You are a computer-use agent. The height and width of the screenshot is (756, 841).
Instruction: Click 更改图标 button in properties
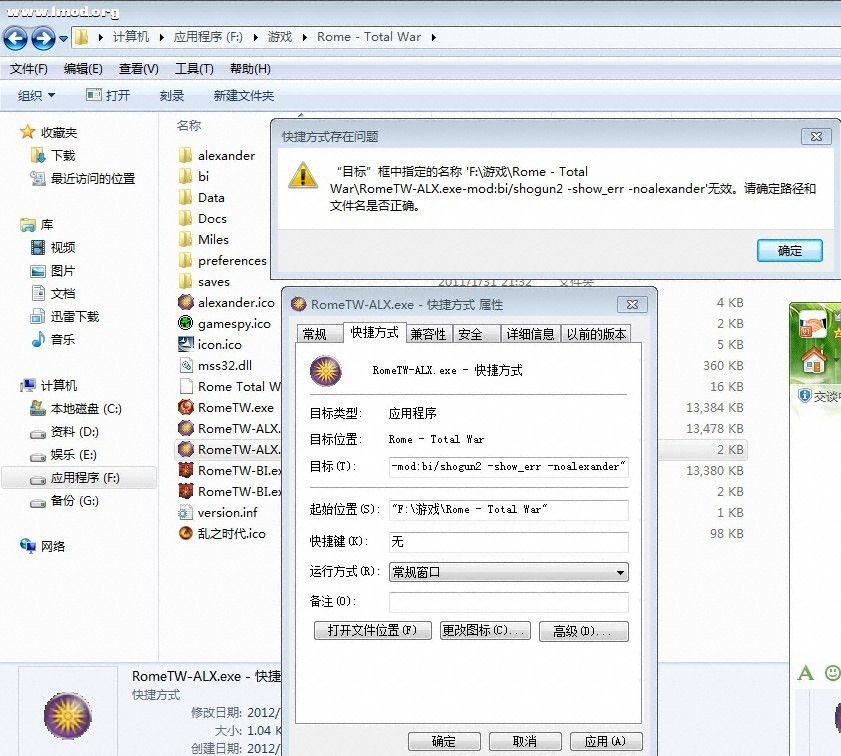pos(484,631)
